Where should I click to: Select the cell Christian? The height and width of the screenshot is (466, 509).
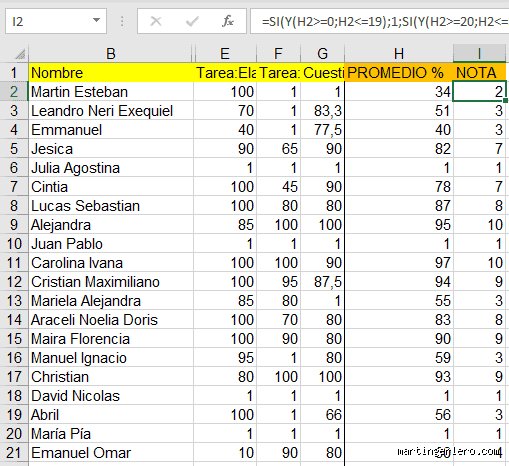[111, 377]
